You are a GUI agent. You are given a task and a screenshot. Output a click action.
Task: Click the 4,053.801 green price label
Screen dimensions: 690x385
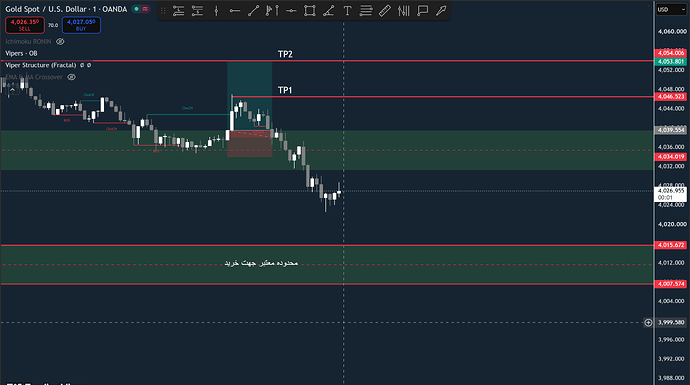point(671,61)
